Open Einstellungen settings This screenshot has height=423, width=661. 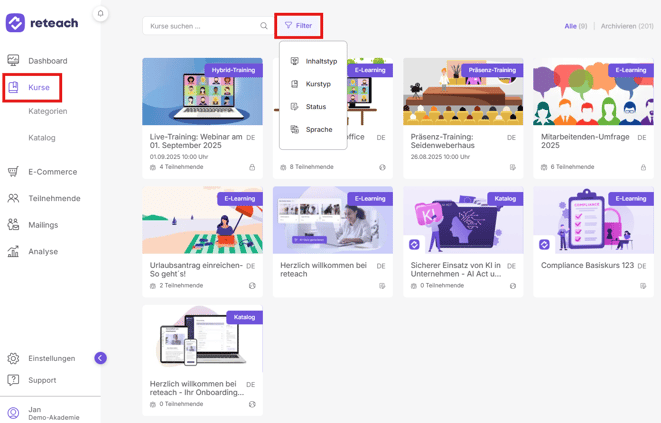click(51, 358)
